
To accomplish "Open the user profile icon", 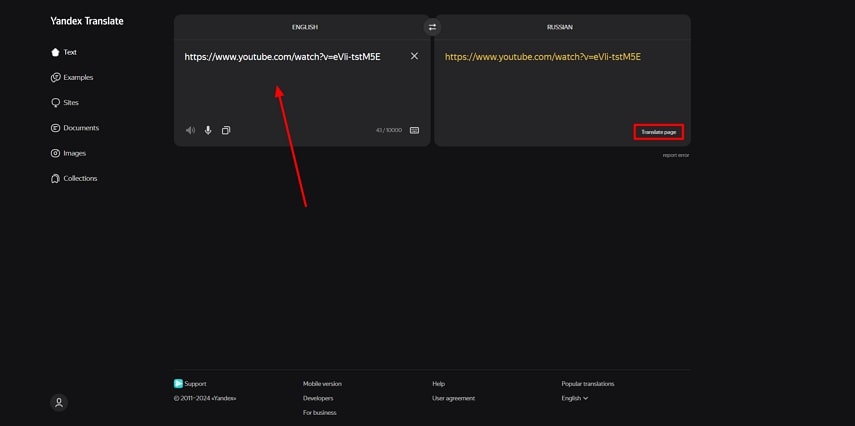I will (59, 403).
